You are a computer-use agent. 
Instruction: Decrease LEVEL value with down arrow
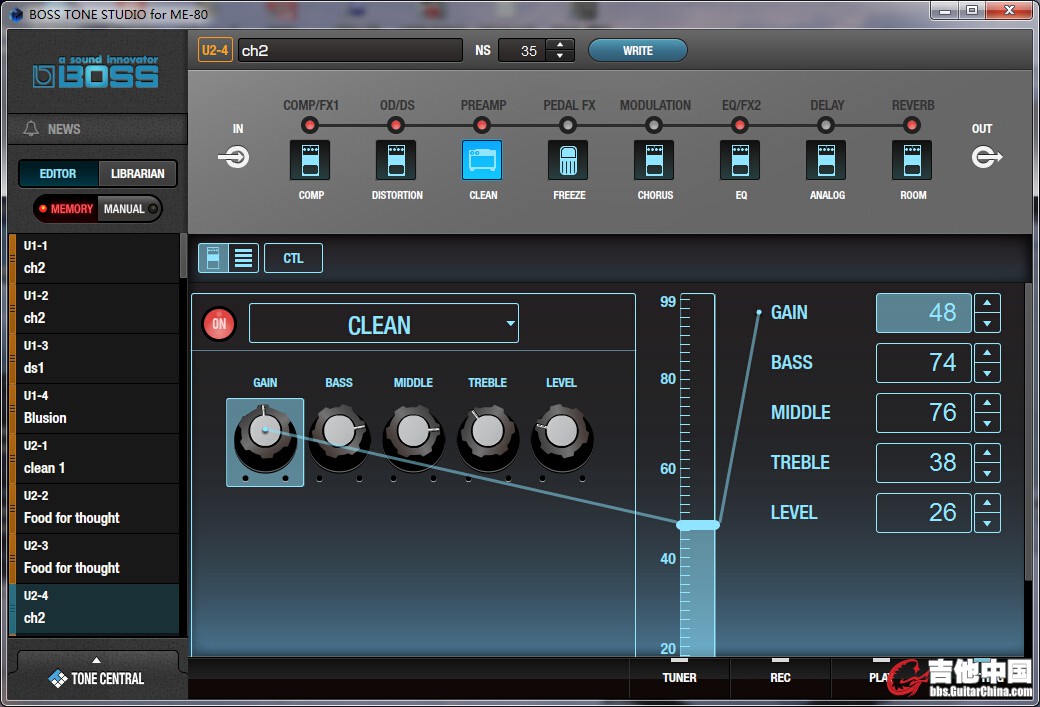[987, 523]
